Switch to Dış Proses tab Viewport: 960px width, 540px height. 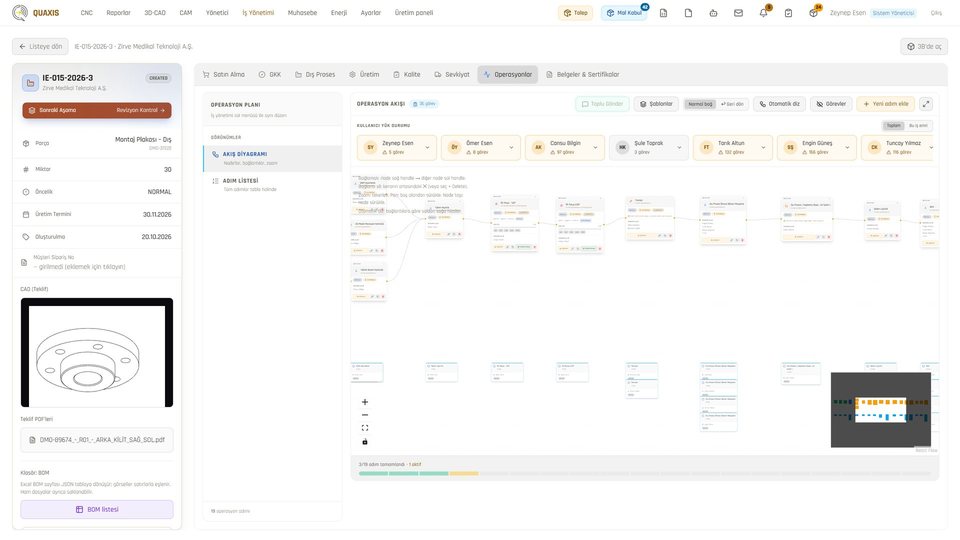click(x=315, y=75)
